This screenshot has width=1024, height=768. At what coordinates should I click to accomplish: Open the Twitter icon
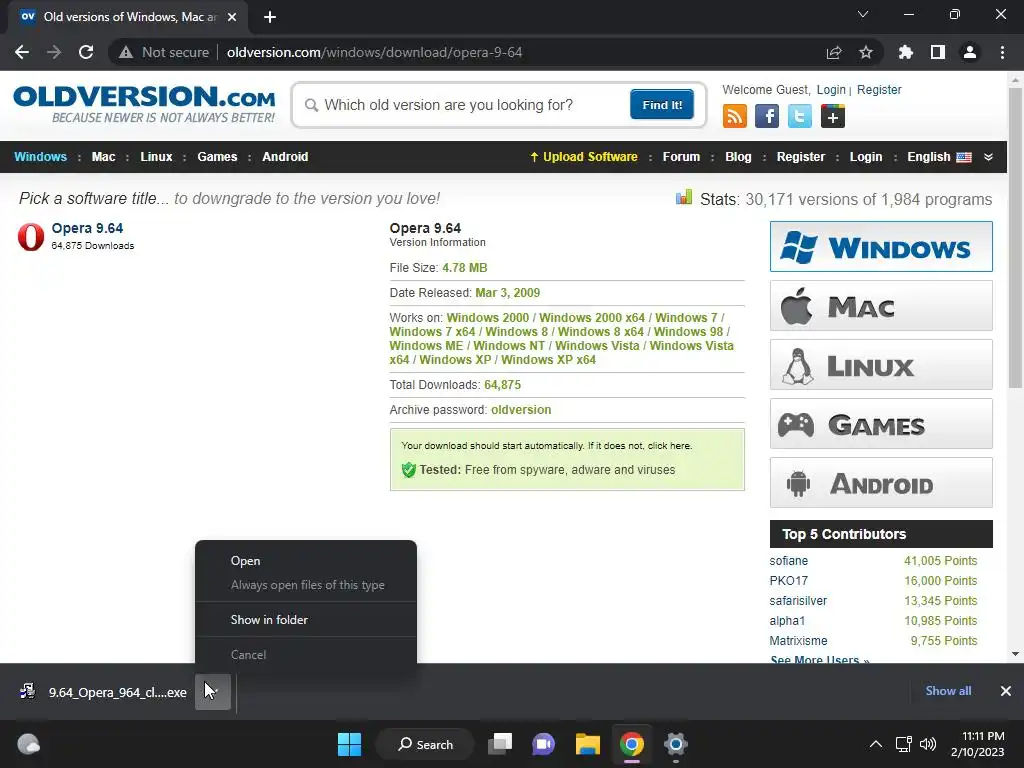click(799, 116)
